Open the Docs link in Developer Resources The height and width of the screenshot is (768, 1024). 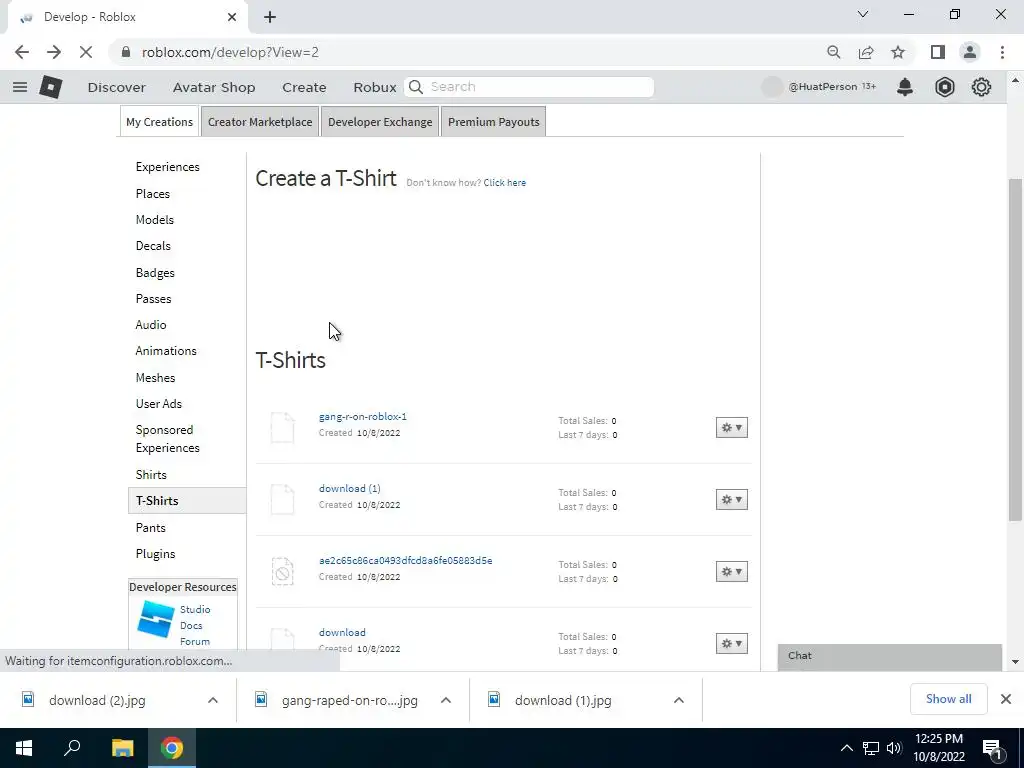191,625
